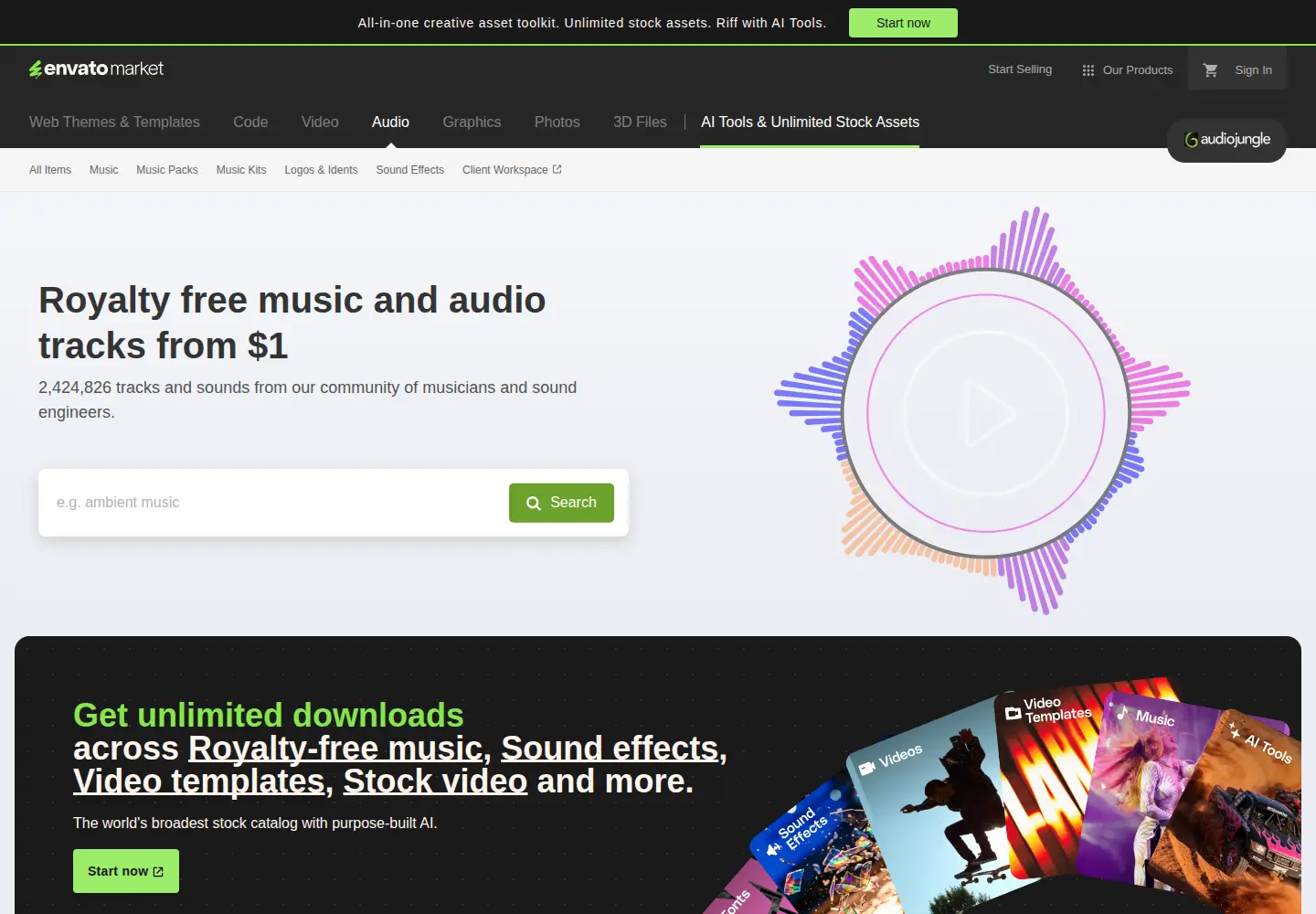Open the Envato Market logo homepage
The image size is (1316, 914).
coord(96,69)
